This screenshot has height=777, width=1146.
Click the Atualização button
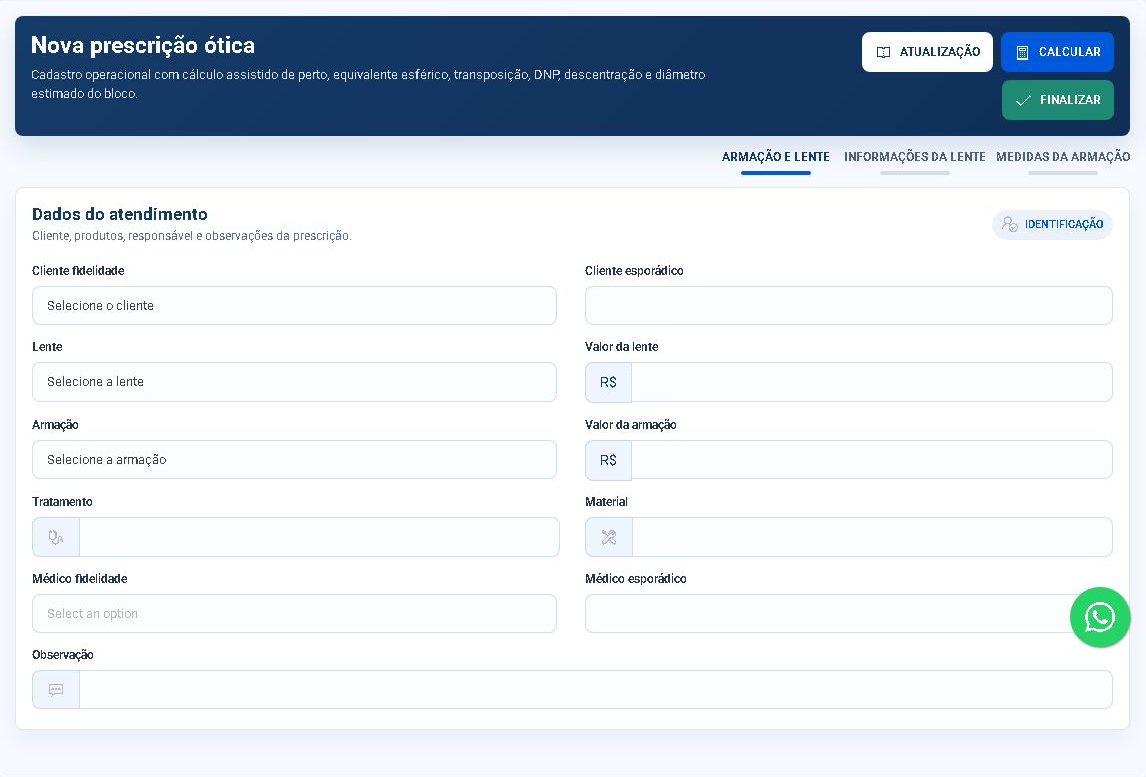coord(927,52)
